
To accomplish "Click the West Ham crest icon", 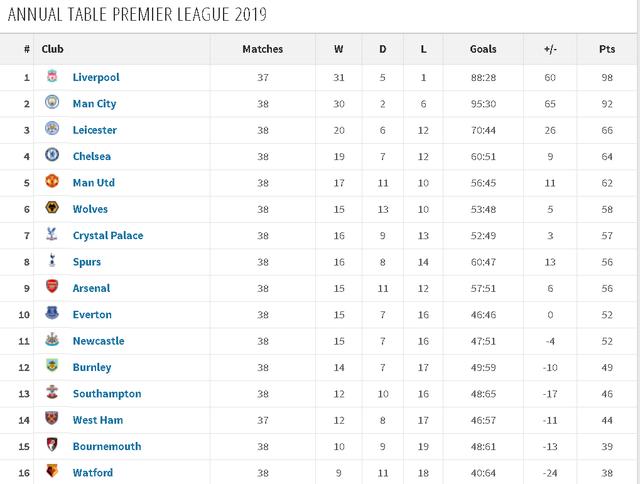I will [x=52, y=418].
